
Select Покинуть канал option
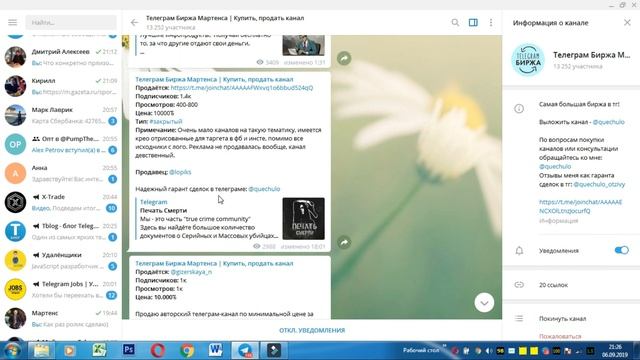(x=562, y=319)
